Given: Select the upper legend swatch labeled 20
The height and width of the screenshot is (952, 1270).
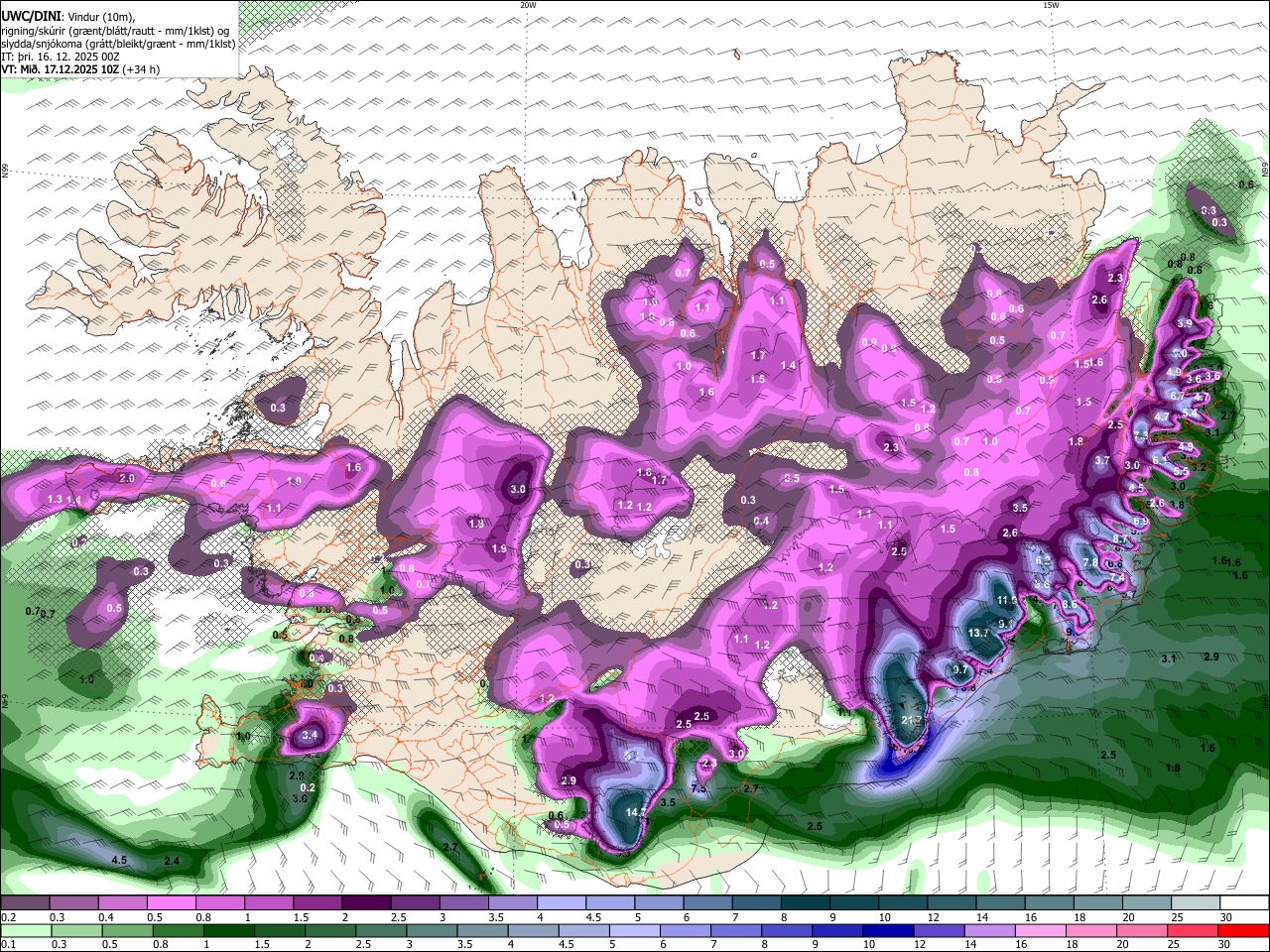Looking at the screenshot, I should tap(1147, 903).
